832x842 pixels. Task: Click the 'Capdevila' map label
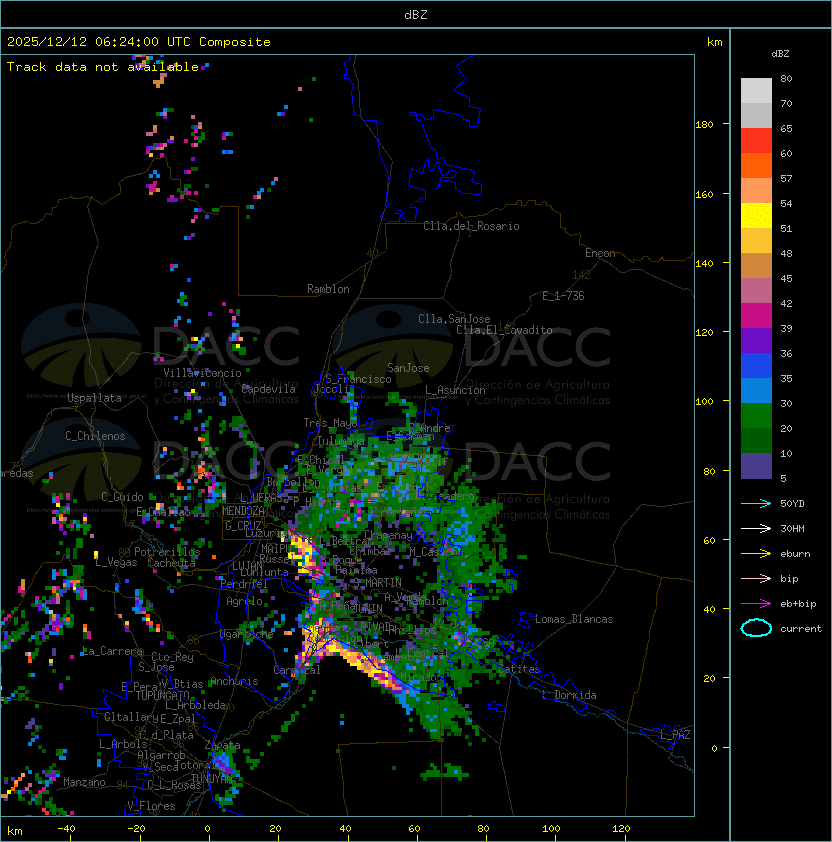pos(269,389)
